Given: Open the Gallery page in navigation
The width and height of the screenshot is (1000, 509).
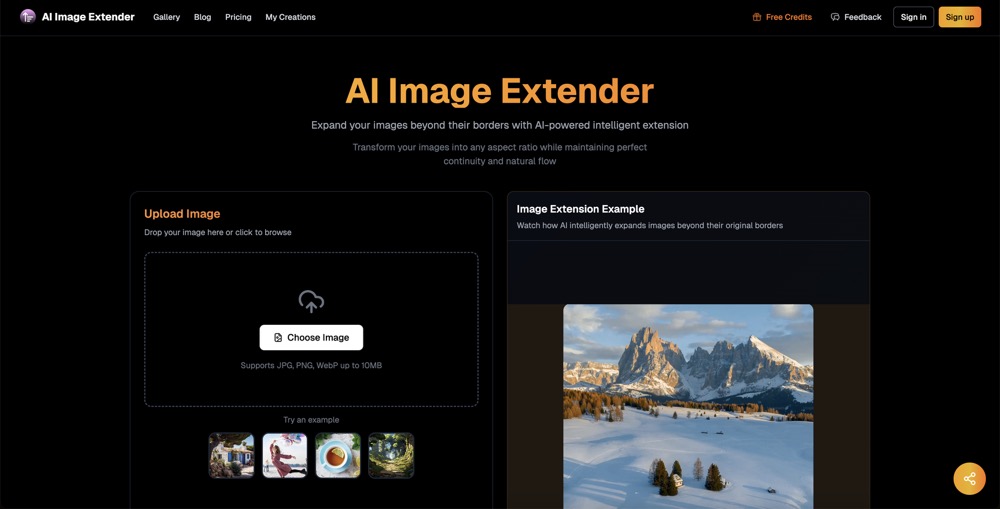Looking at the screenshot, I should point(166,17).
